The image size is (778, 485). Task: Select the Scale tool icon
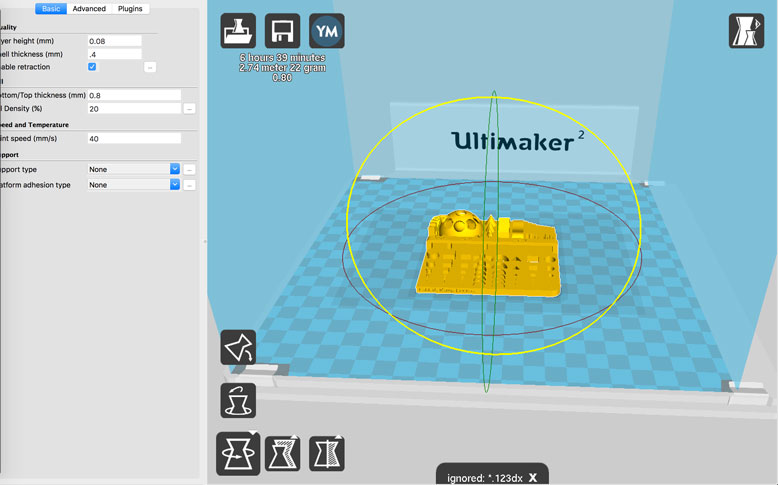[x=282, y=454]
